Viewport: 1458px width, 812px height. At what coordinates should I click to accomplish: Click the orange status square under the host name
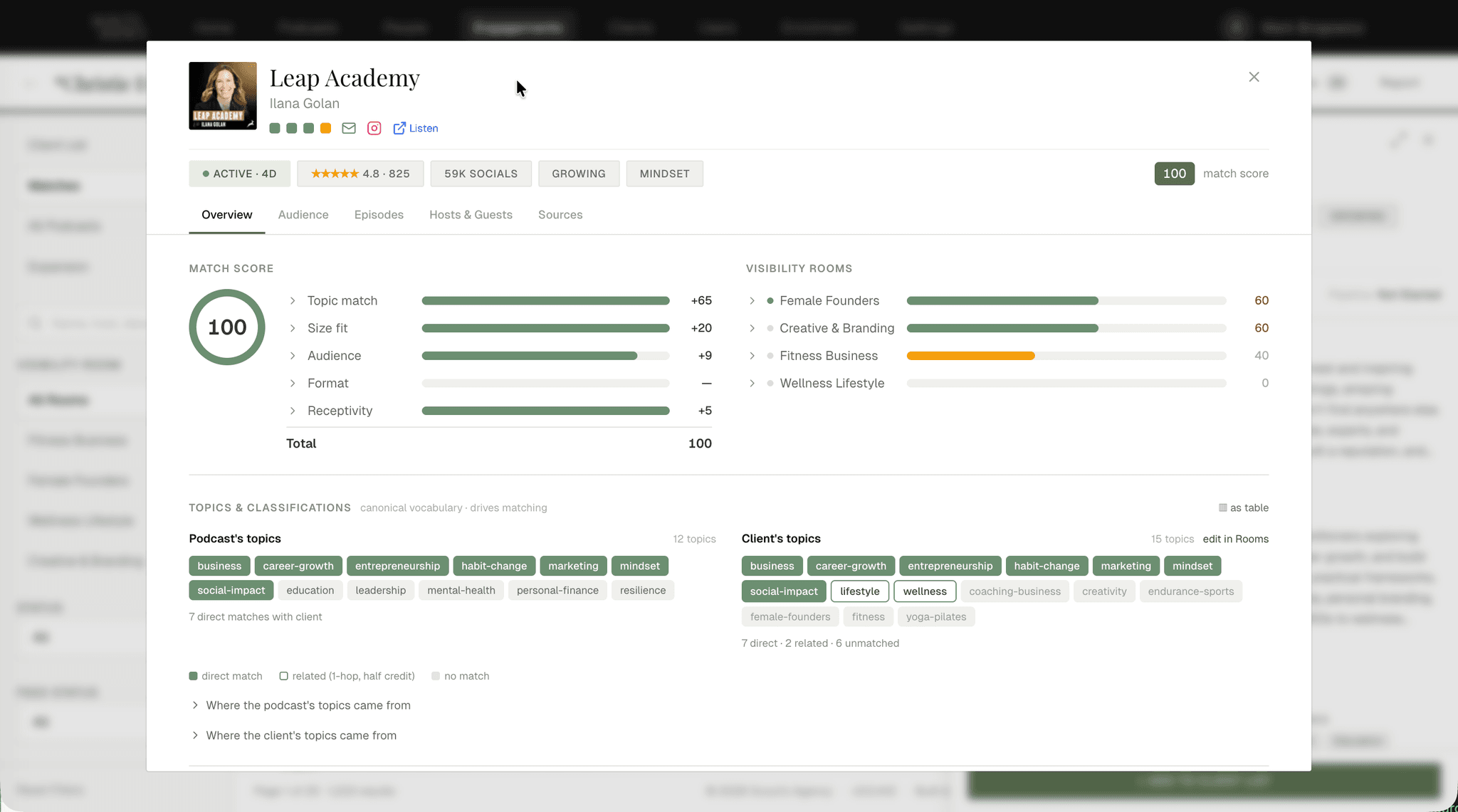pos(325,128)
